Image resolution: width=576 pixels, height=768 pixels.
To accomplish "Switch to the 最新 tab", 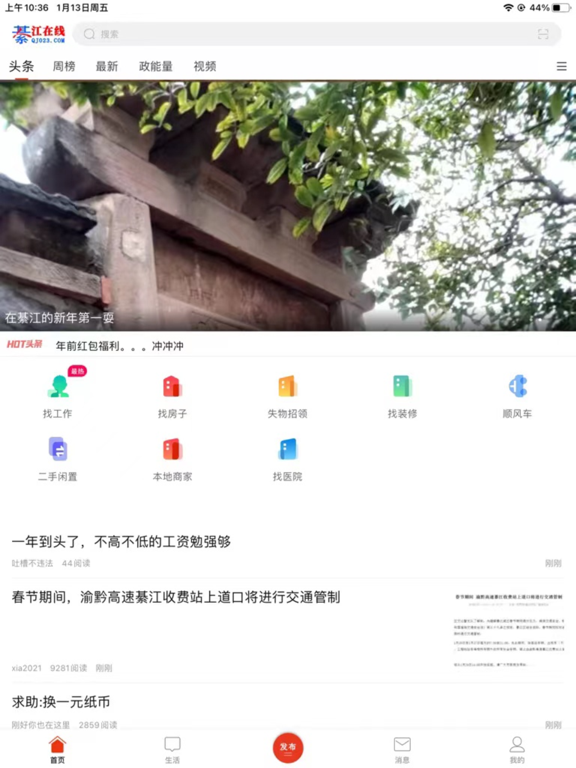I will [x=107, y=67].
